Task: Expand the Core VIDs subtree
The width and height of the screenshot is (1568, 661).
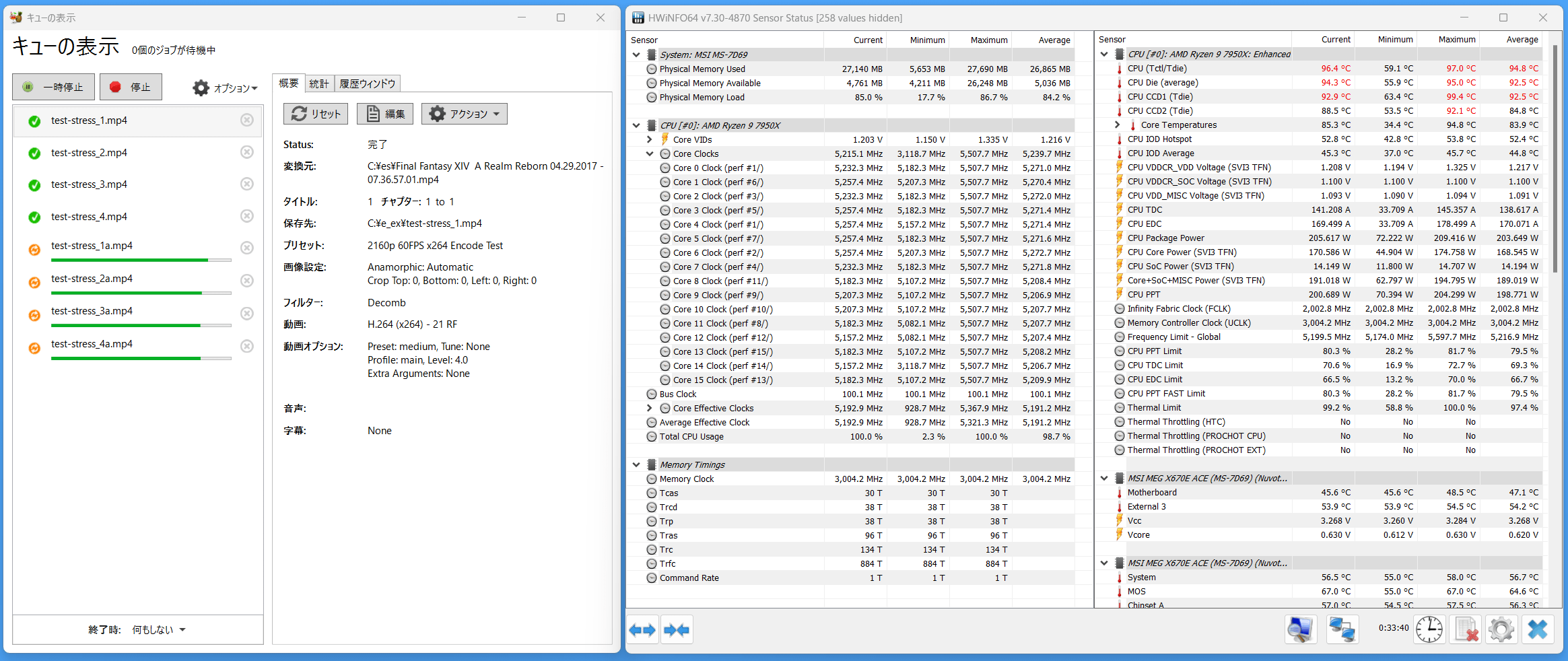Action: [650, 139]
